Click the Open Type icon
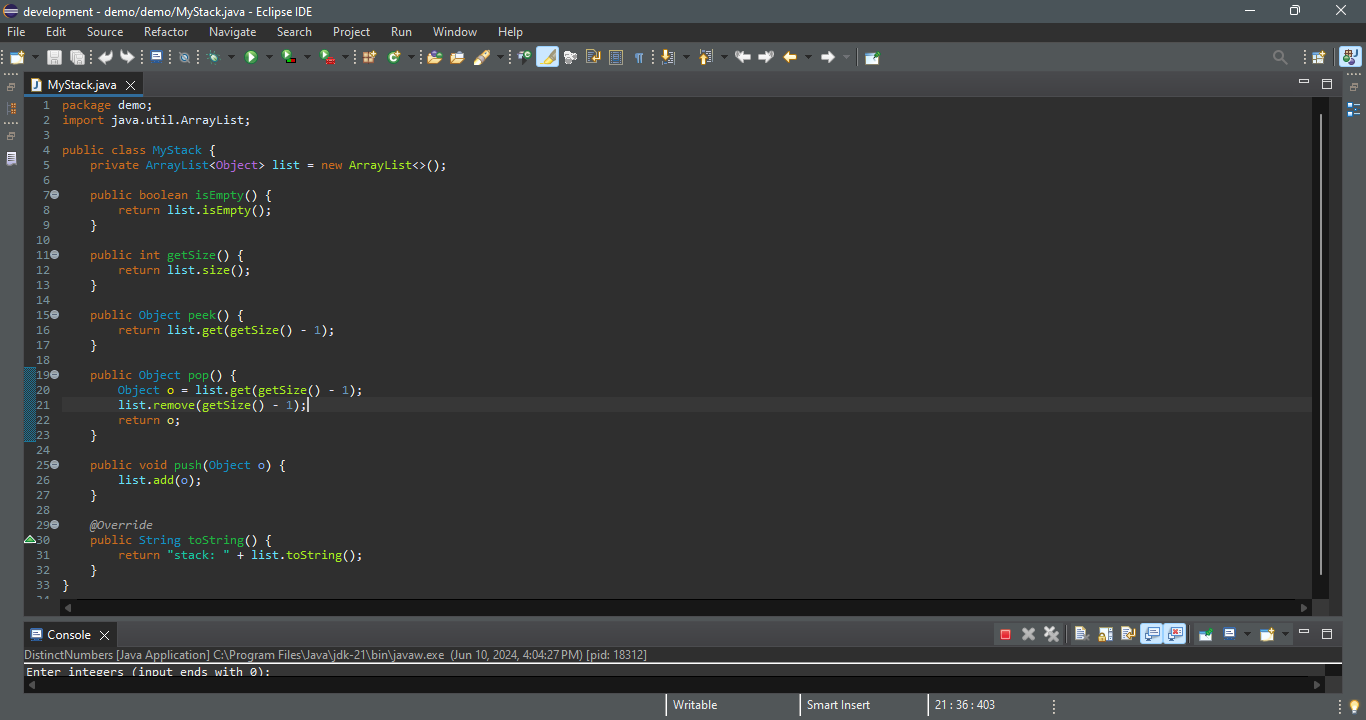 (x=434, y=57)
